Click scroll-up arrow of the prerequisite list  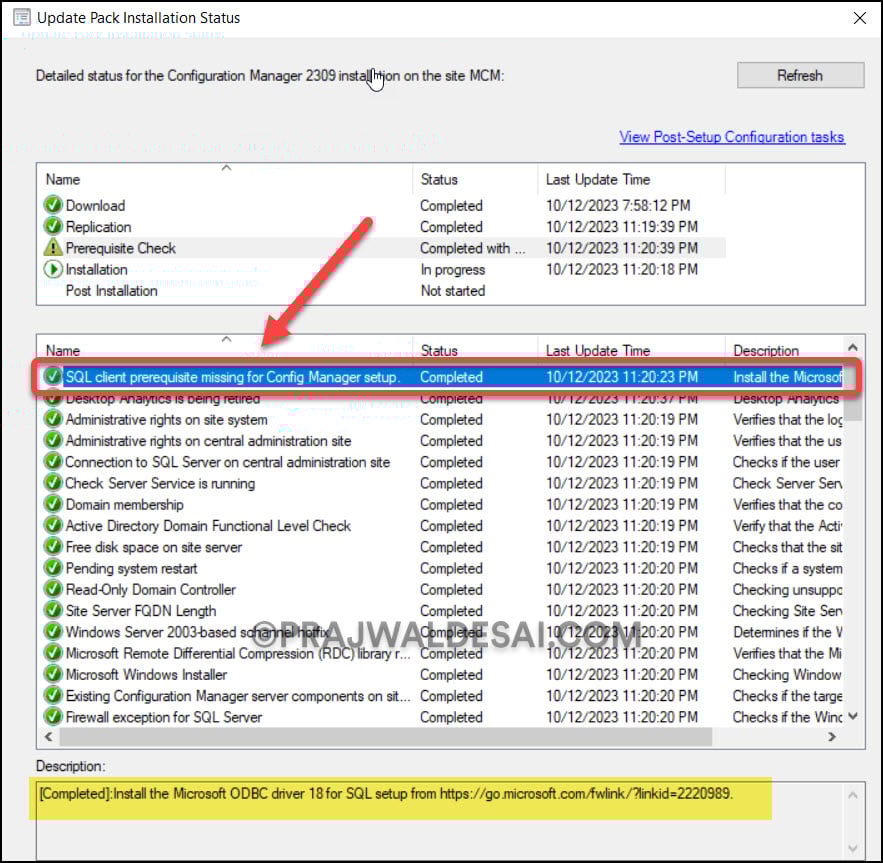coord(853,347)
